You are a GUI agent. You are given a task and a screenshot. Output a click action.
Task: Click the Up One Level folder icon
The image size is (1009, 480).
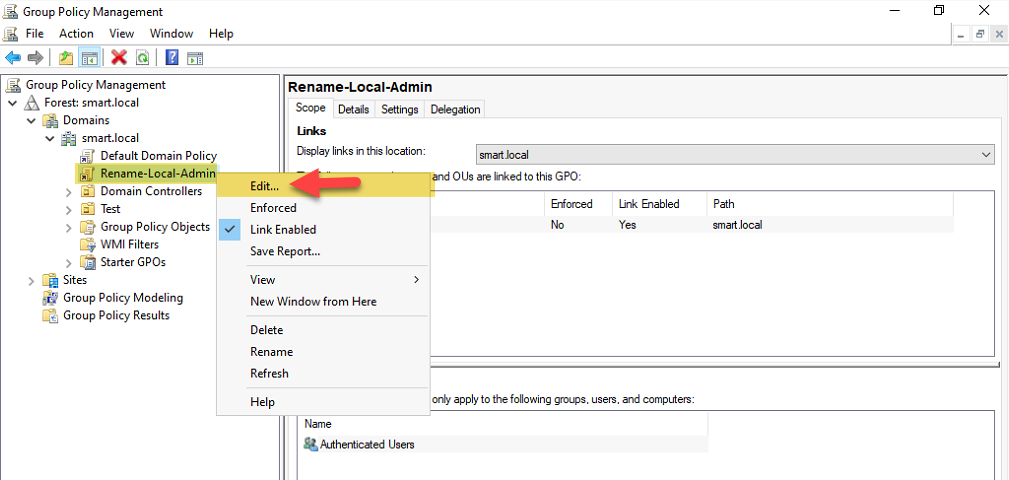pos(66,58)
